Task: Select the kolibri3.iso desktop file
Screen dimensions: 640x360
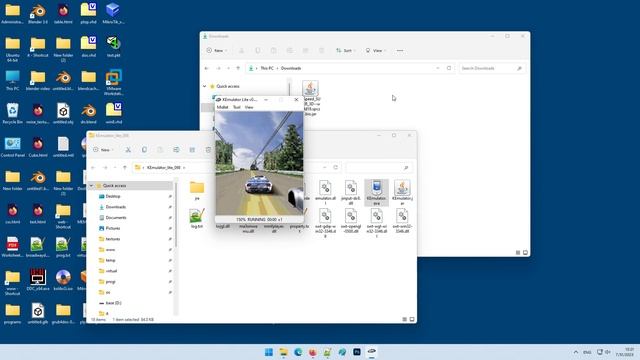Action: [63, 280]
